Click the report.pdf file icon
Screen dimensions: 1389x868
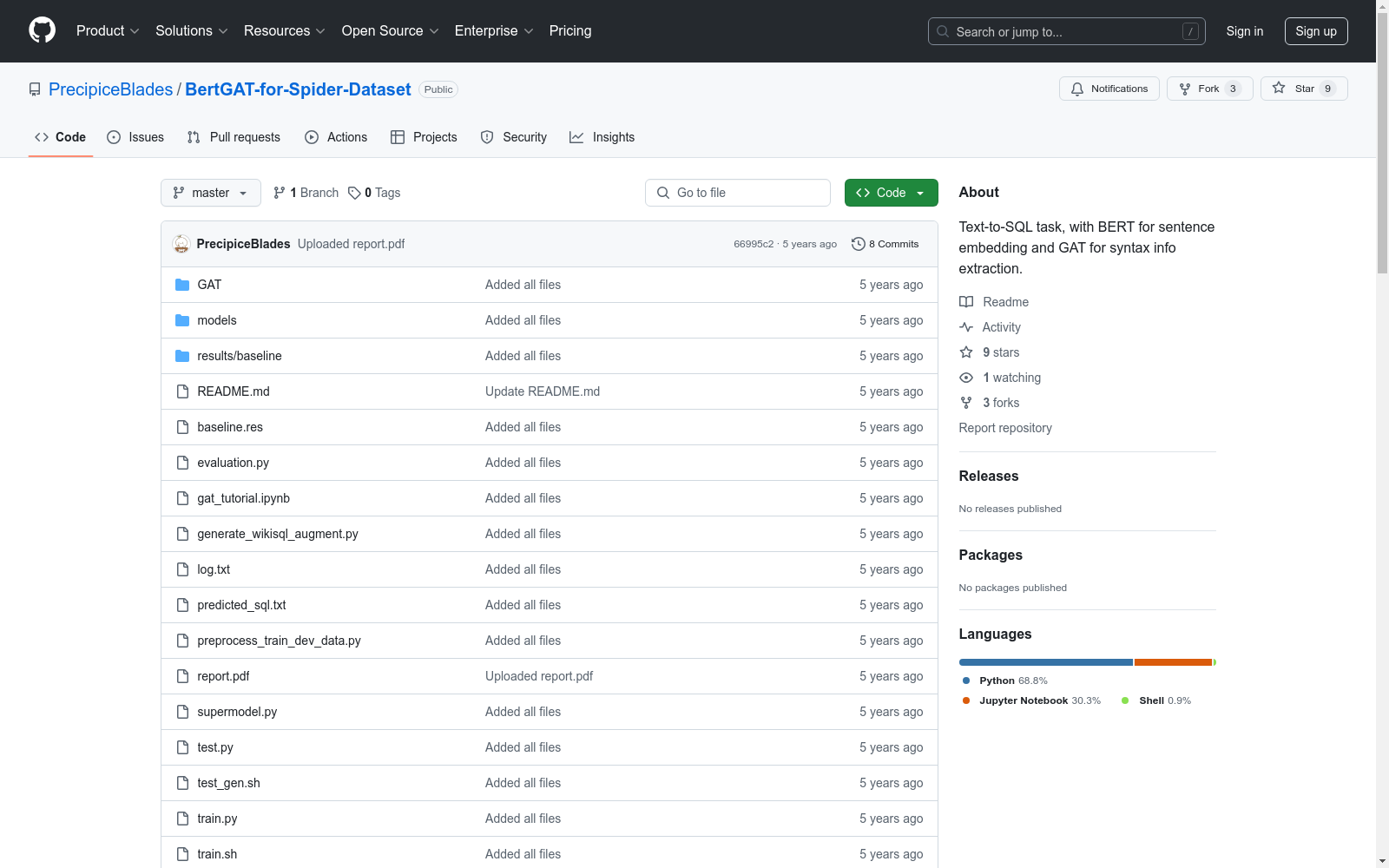[x=182, y=676]
